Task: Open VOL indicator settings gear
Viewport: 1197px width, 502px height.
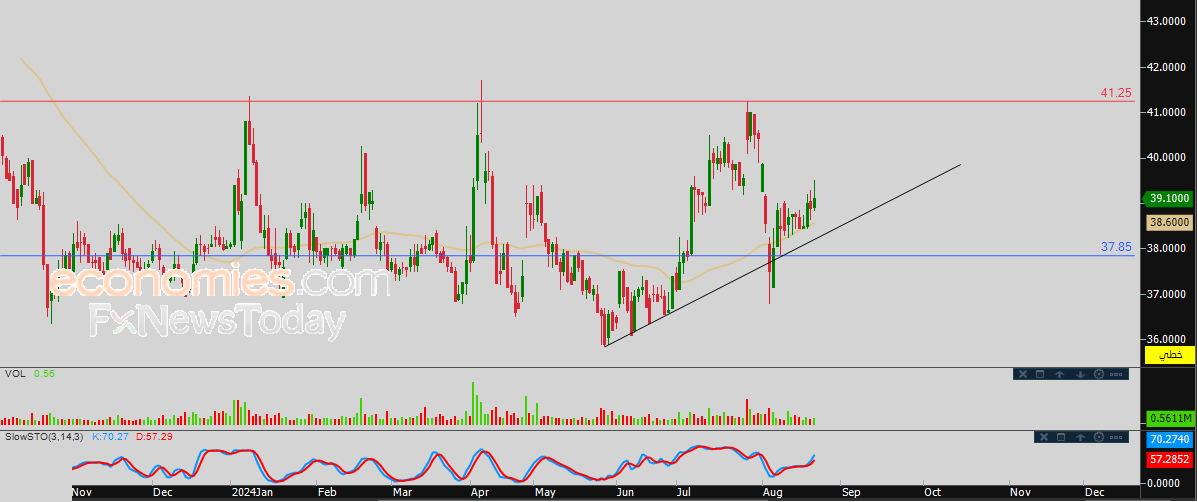Action: (x=1099, y=374)
